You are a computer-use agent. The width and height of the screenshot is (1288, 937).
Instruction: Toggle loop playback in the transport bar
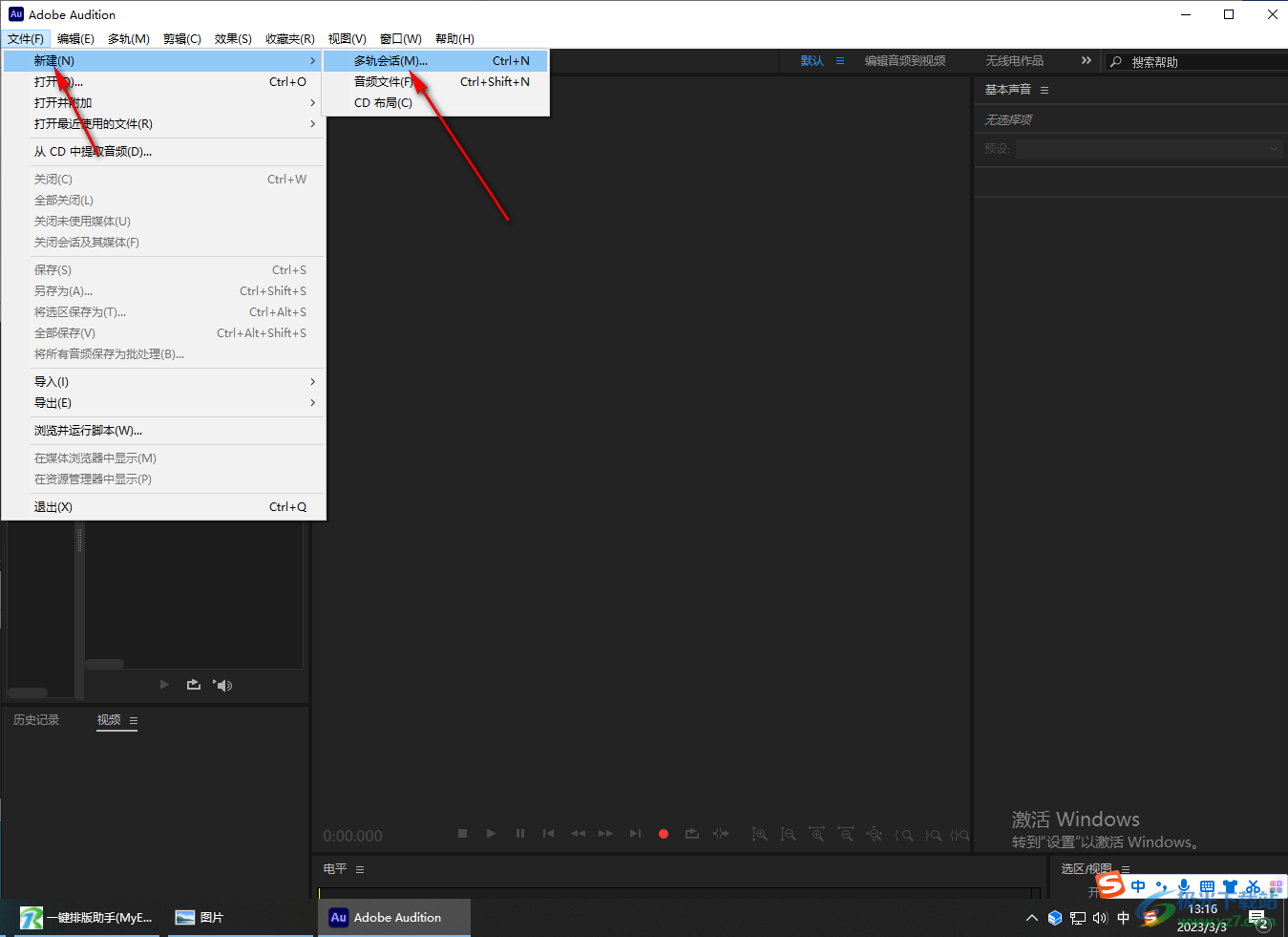tap(692, 834)
